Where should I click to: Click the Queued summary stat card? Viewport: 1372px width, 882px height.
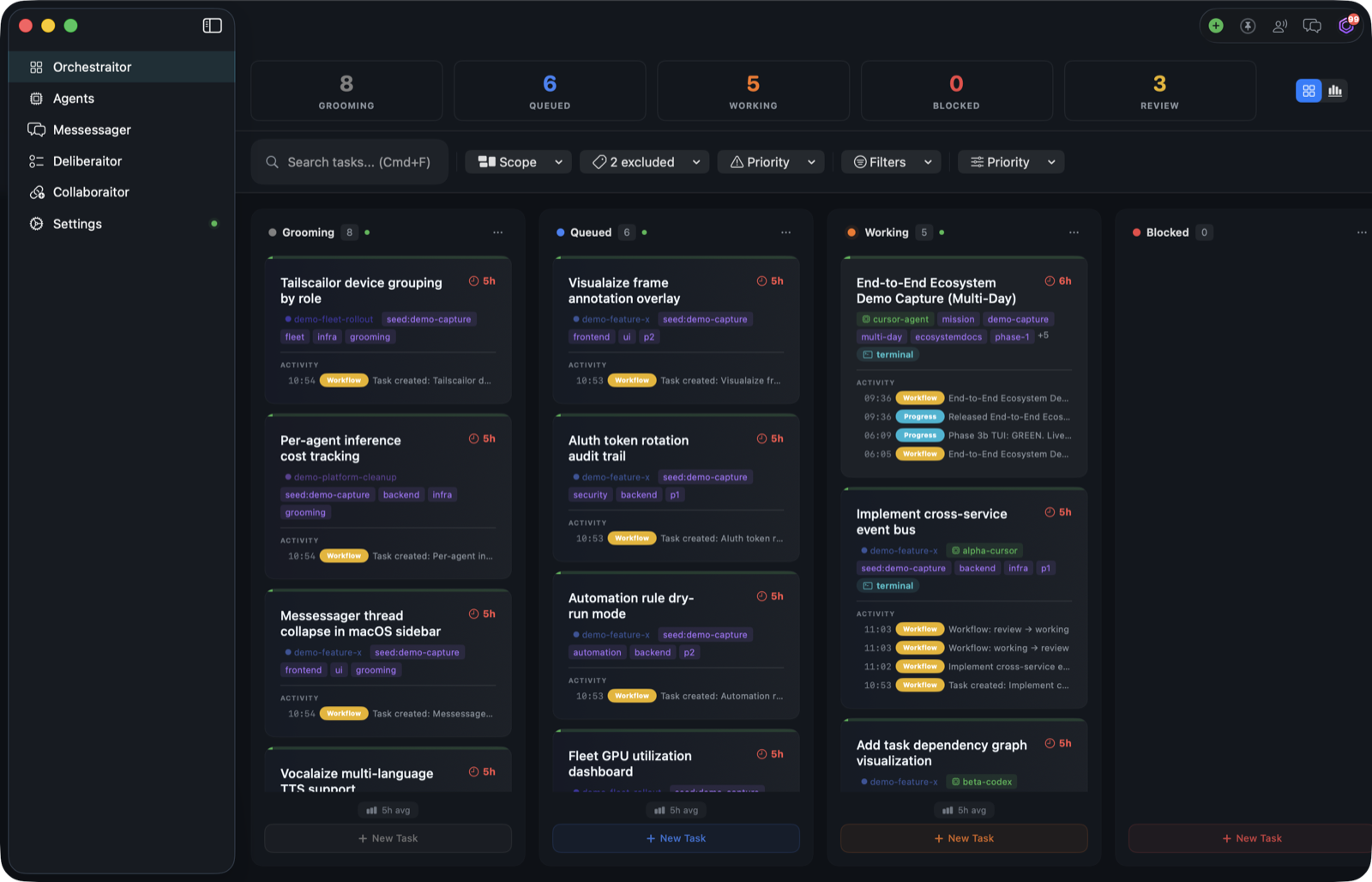[x=550, y=91]
